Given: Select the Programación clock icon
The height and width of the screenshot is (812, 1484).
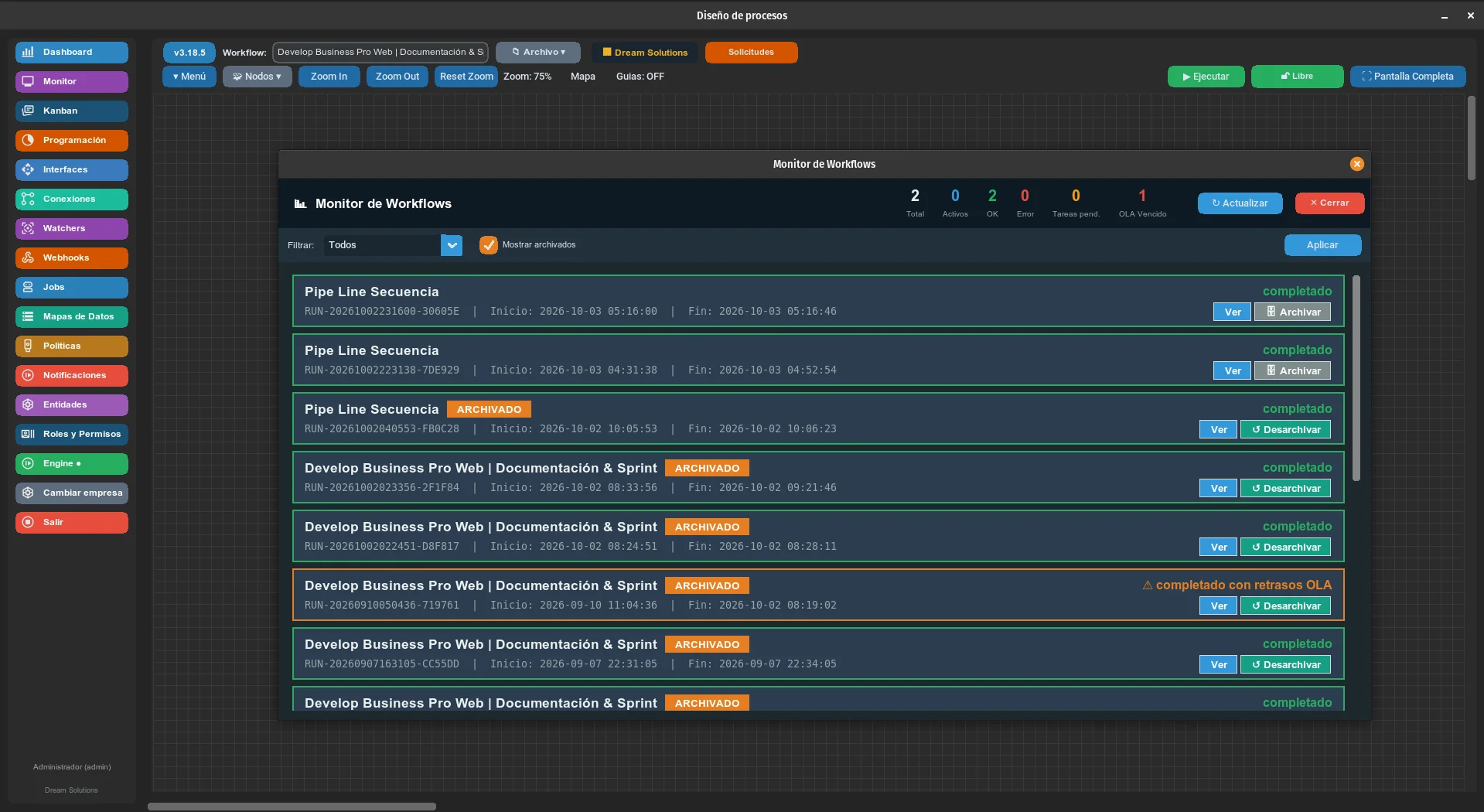Looking at the screenshot, I should pyautogui.click(x=28, y=141).
